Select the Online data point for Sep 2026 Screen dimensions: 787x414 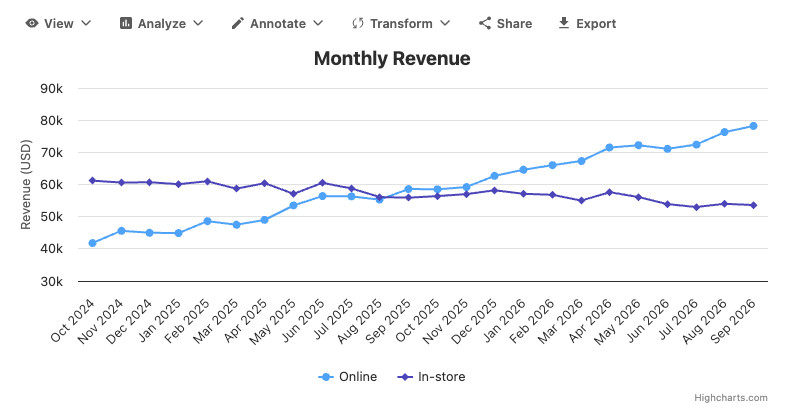tap(753, 126)
